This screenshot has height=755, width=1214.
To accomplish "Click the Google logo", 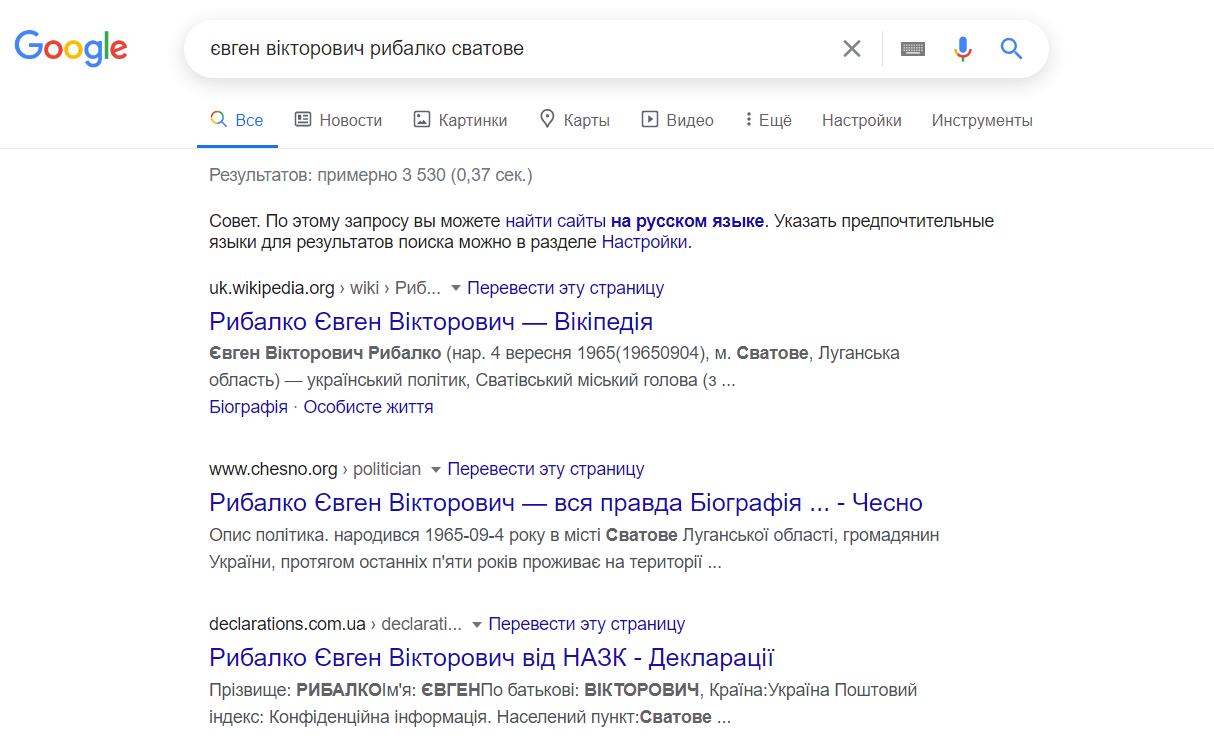I will click(x=71, y=47).
